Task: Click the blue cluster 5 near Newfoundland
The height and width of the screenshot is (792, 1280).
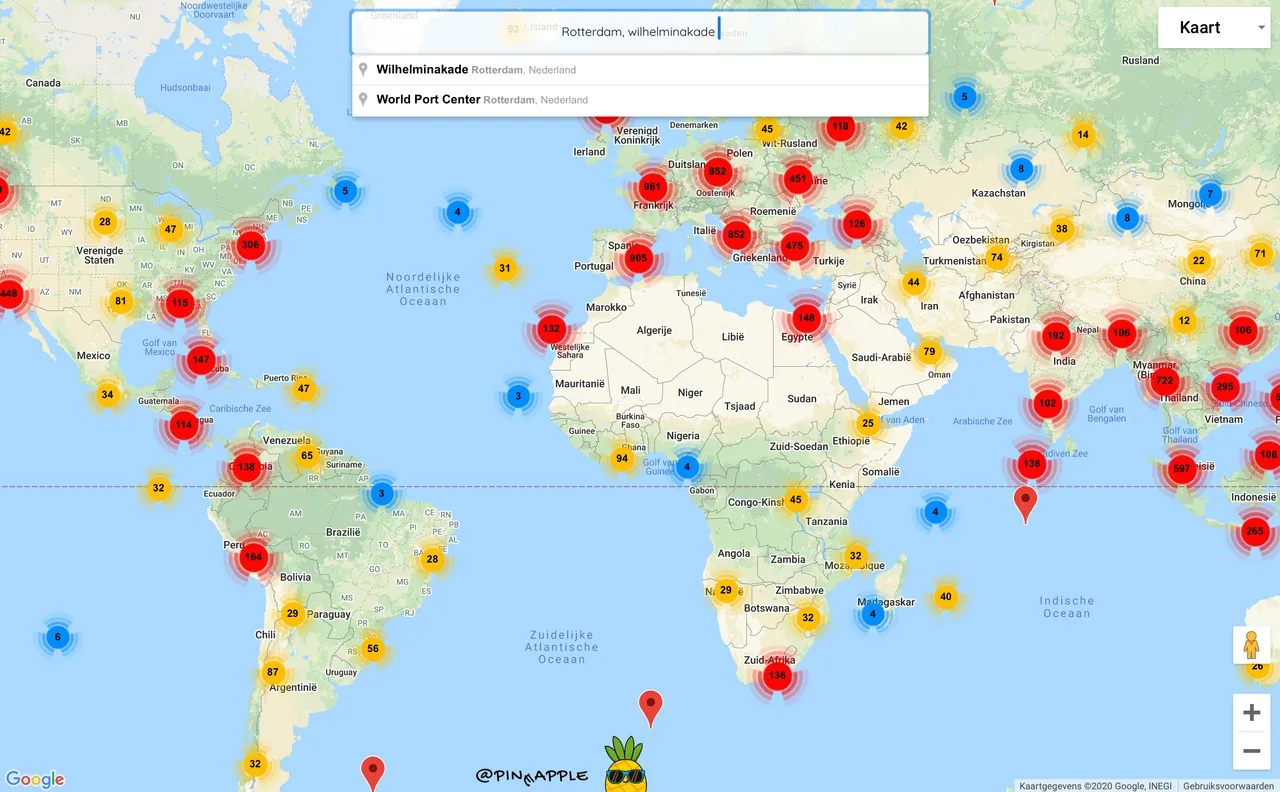Action: pos(345,191)
